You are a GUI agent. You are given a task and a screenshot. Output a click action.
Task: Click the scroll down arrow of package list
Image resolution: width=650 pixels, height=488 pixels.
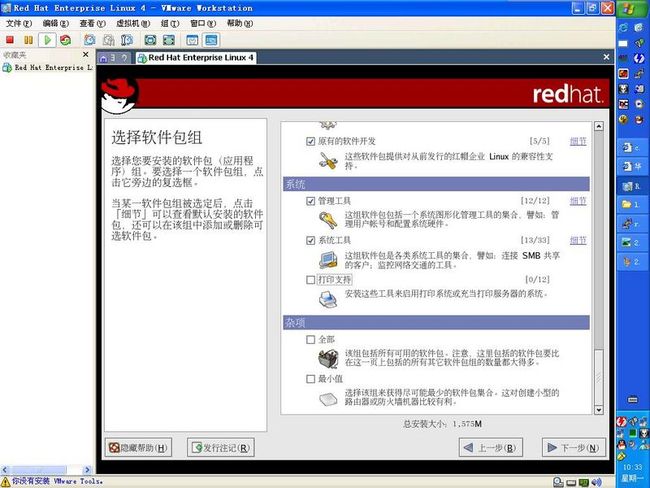(x=599, y=410)
